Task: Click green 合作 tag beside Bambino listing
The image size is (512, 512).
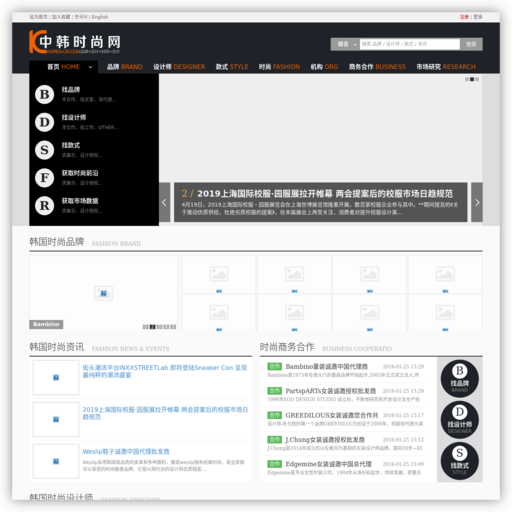Action: tap(275, 366)
